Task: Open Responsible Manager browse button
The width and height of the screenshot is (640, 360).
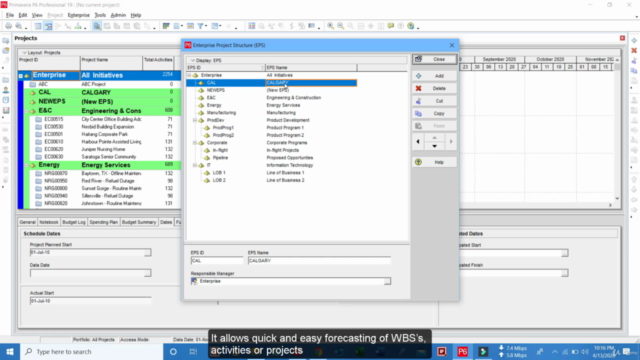Action: (387, 281)
